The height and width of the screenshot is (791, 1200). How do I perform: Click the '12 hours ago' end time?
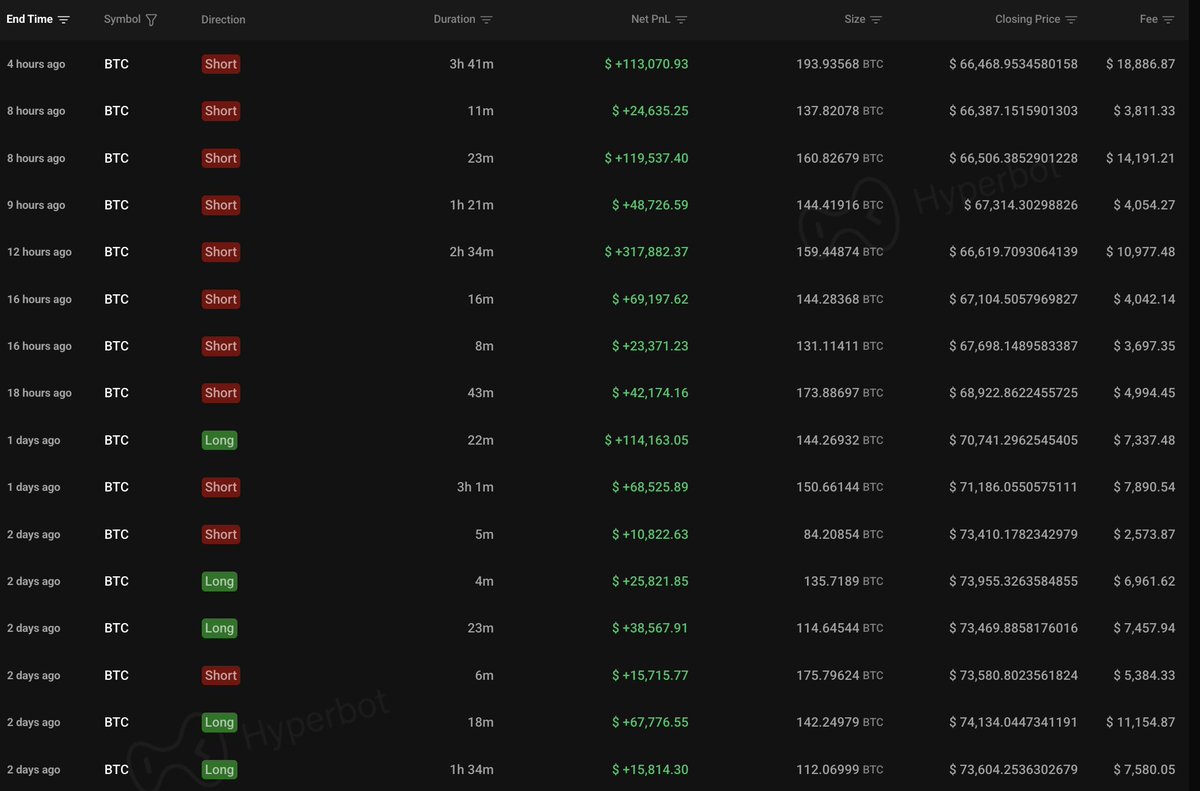[39, 252]
